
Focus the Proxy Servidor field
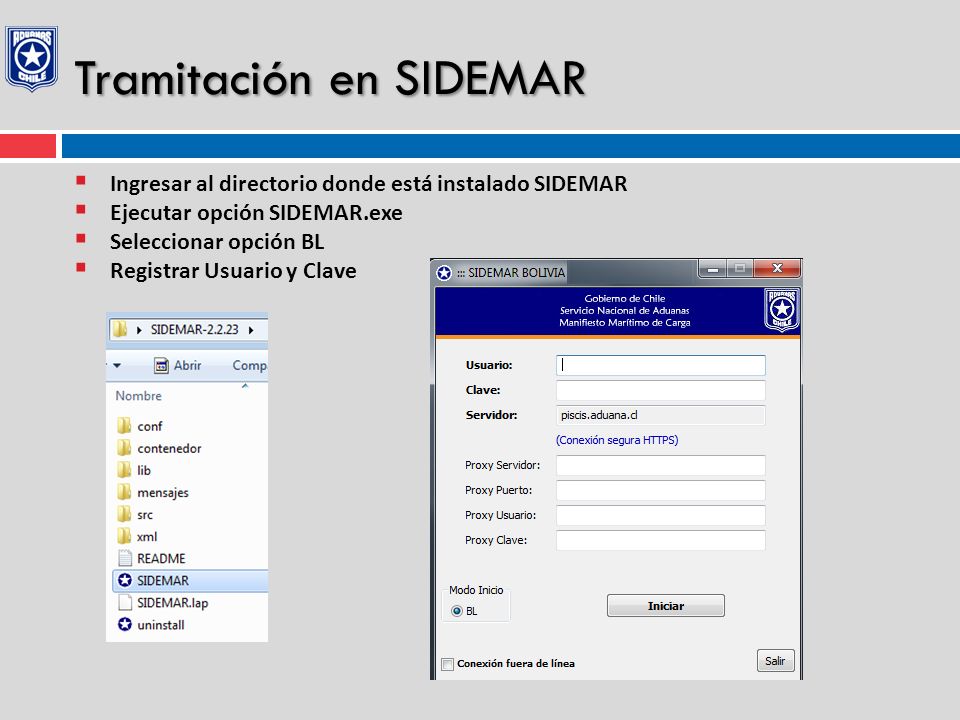(x=661, y=465)
